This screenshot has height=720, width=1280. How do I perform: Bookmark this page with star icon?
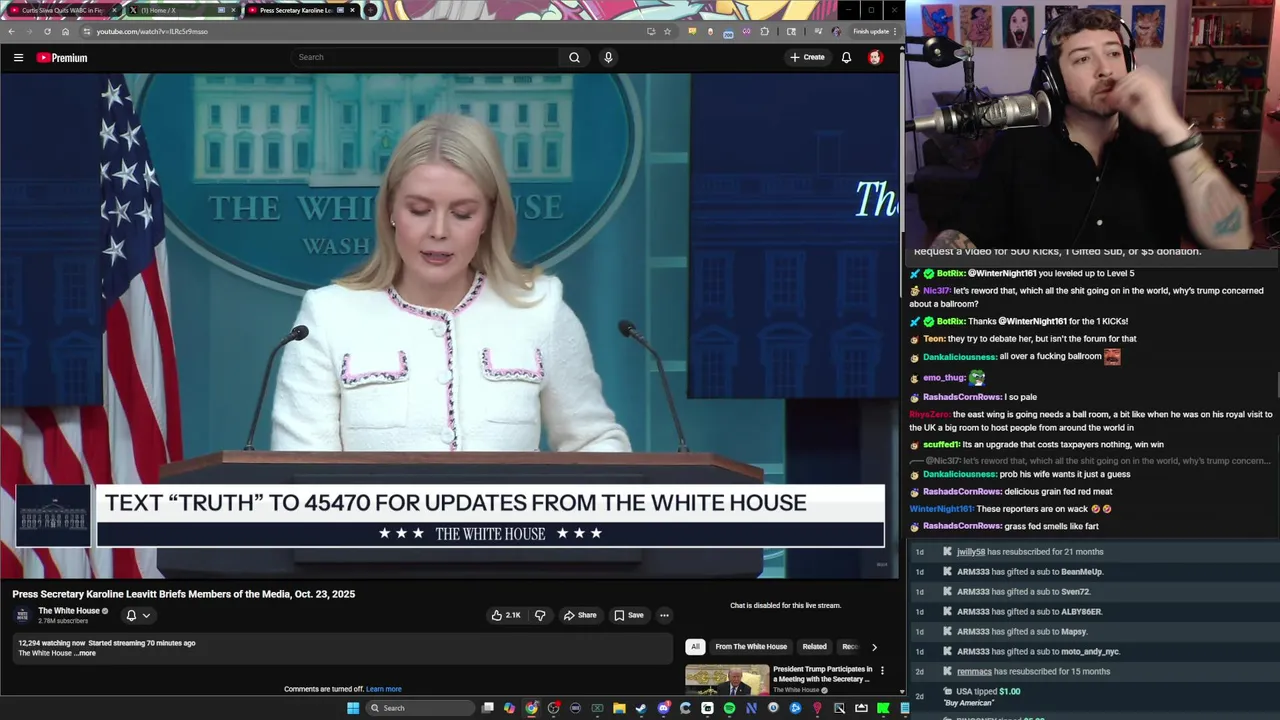click(667, 31)
